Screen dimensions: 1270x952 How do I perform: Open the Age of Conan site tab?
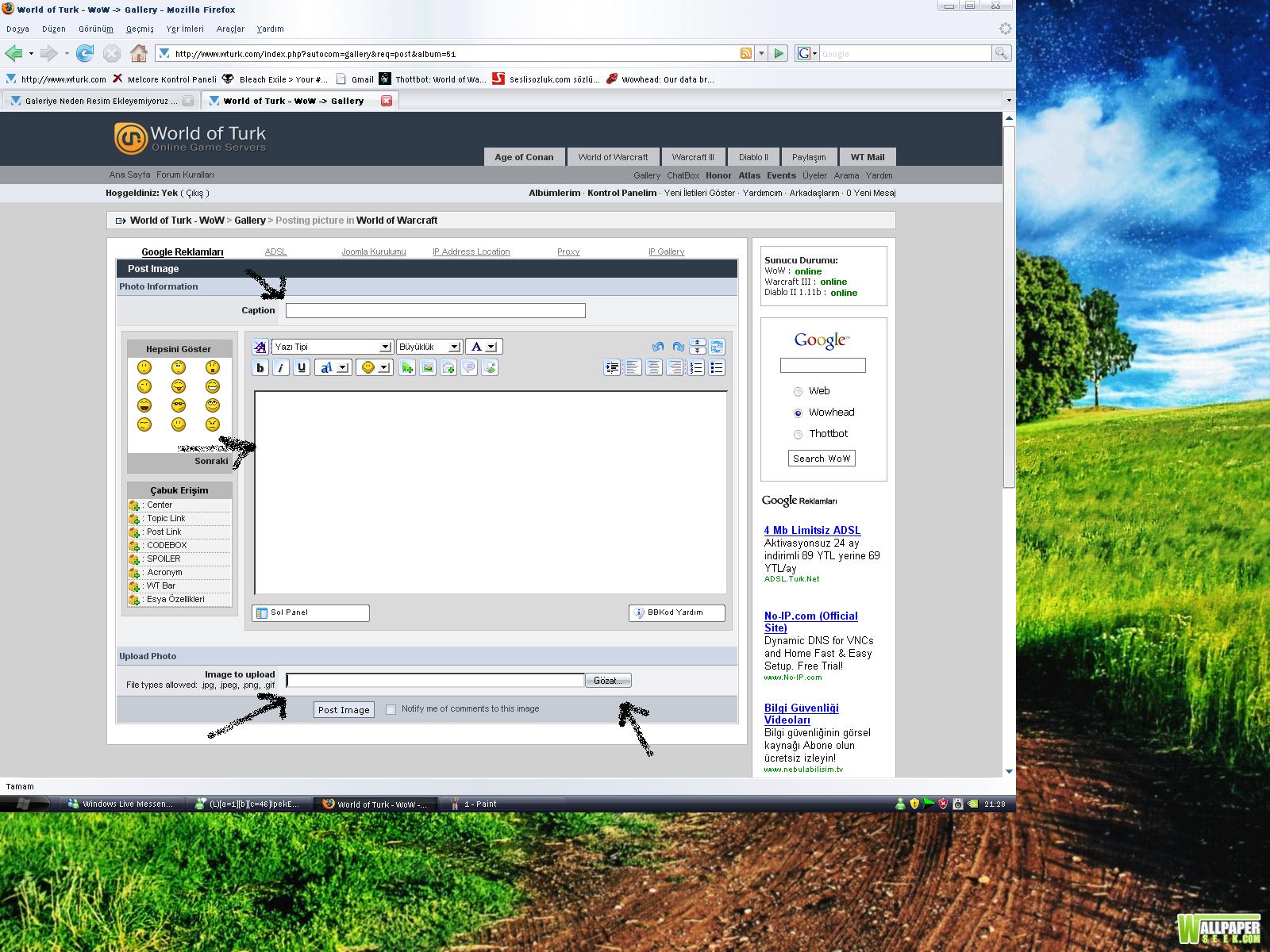click(x=524, y=157)
